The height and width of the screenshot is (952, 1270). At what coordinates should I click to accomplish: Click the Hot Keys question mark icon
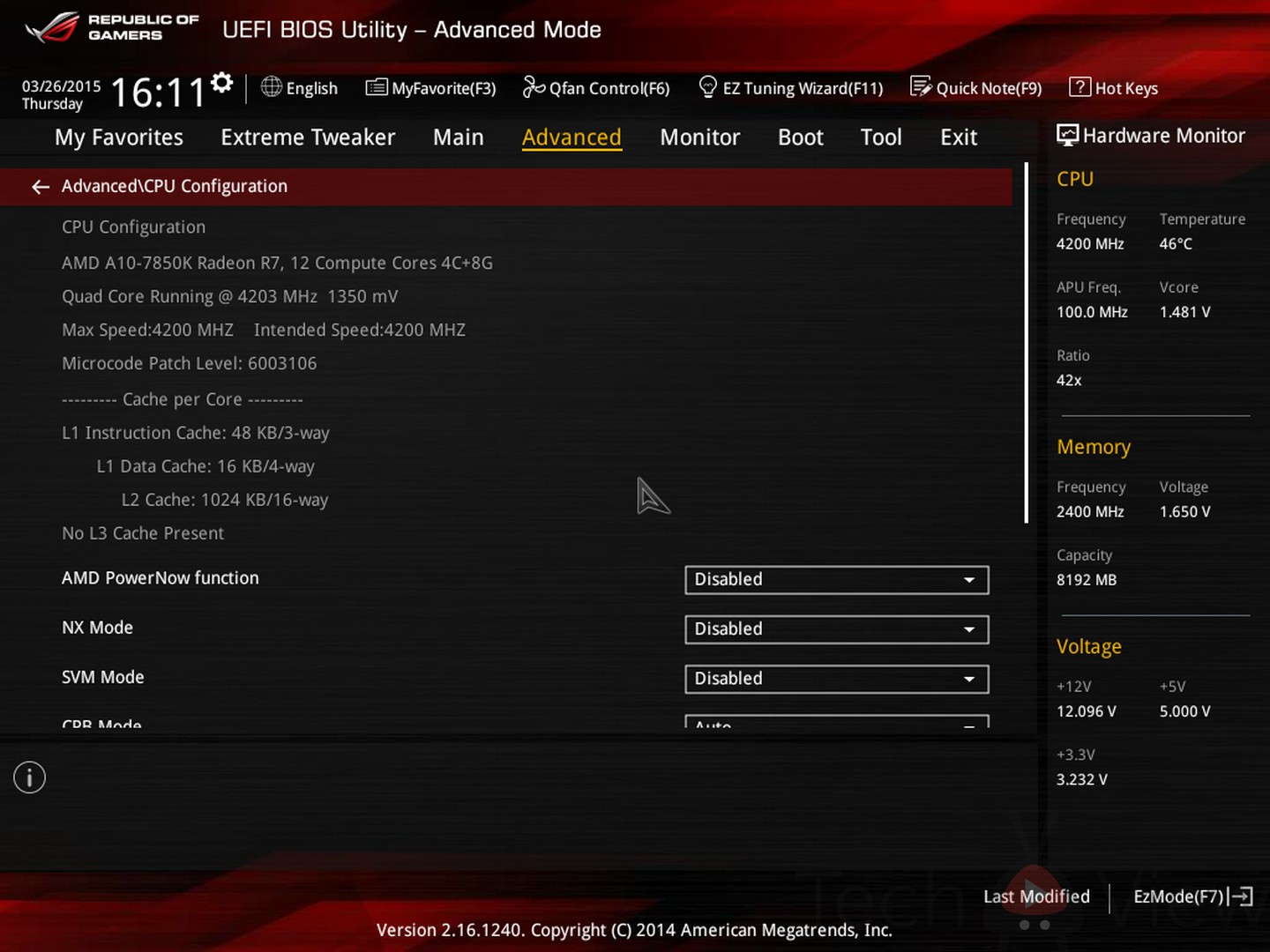point(1079,86)
